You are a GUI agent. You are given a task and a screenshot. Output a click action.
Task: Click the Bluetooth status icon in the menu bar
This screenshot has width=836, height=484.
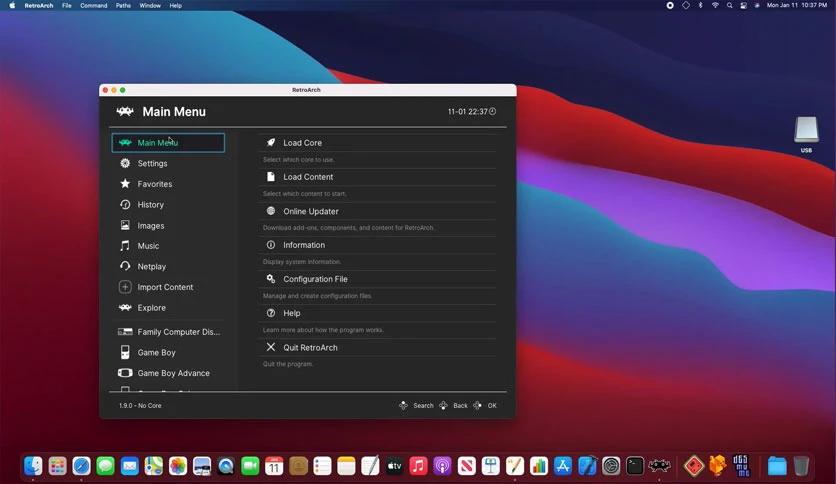(x=701, y=5)
